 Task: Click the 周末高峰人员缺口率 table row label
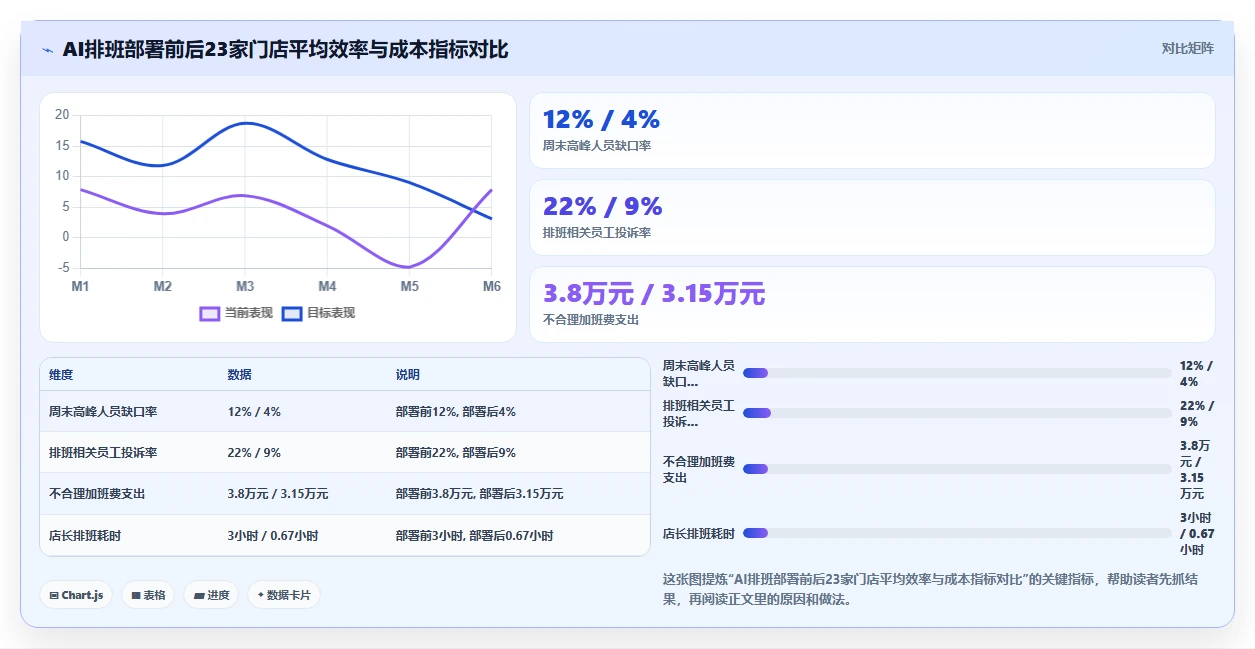point(103,412)
